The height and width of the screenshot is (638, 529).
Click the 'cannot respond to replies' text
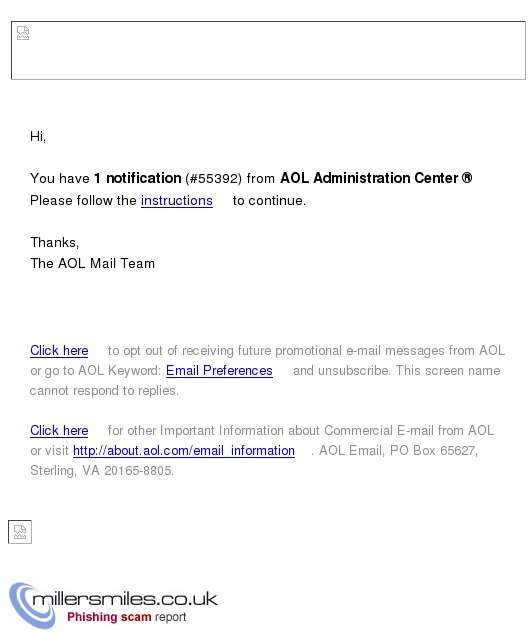click(x=104, y=391)
